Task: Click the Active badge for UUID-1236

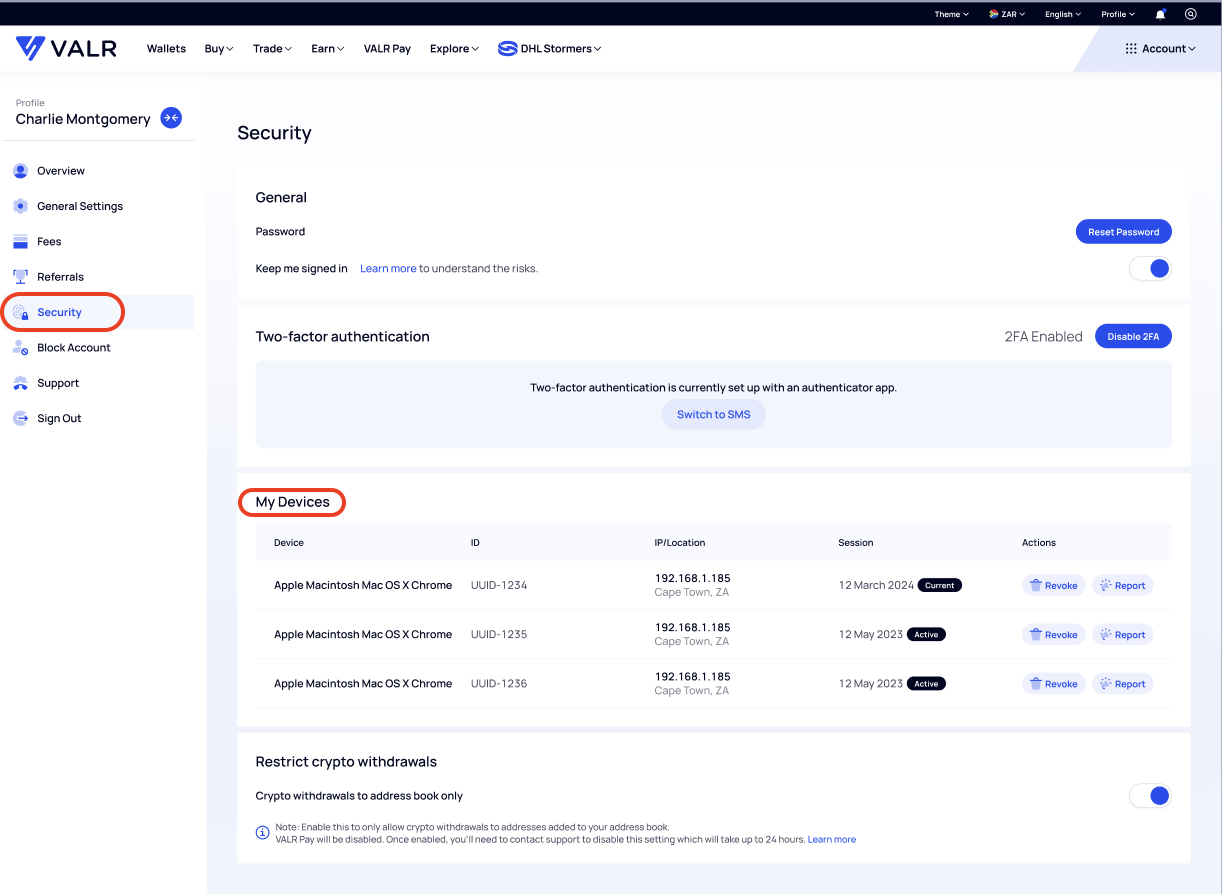Action: click(x=926, y=684)
